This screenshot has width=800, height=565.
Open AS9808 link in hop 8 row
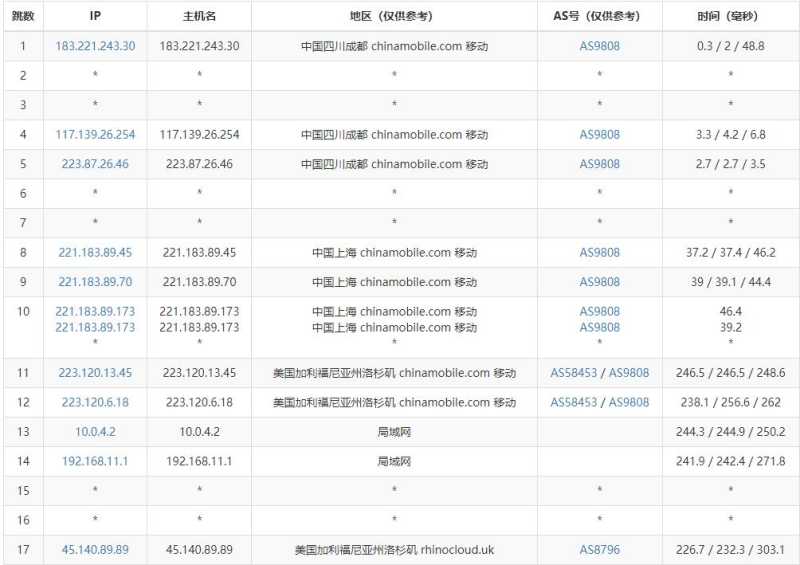pos(599,253)
